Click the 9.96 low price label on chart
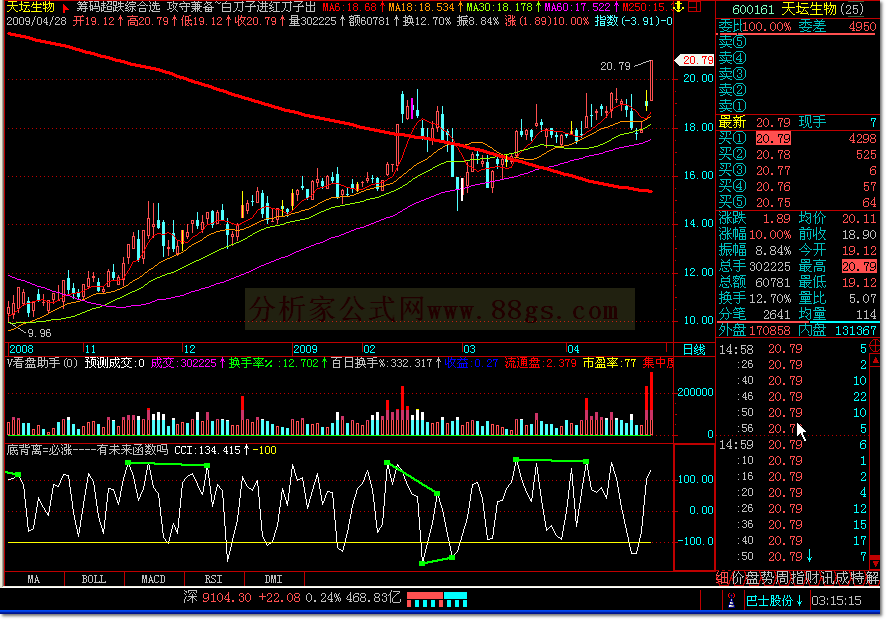The height and width of the screenshot is (620, 887). pyautogui.click(x=40, y=333)
